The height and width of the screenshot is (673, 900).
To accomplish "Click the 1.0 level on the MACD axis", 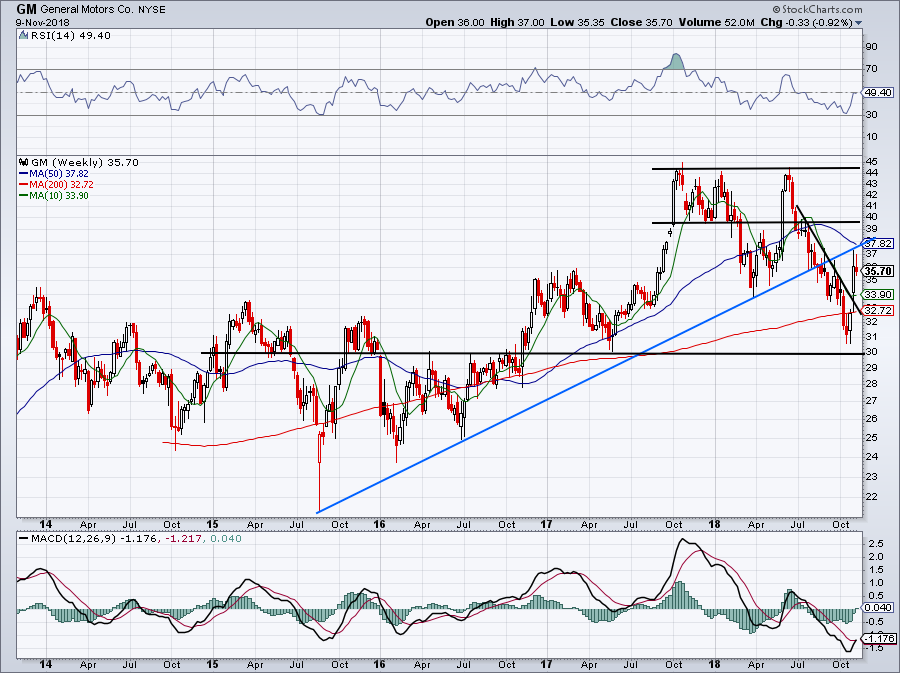I will coord(875,582).
